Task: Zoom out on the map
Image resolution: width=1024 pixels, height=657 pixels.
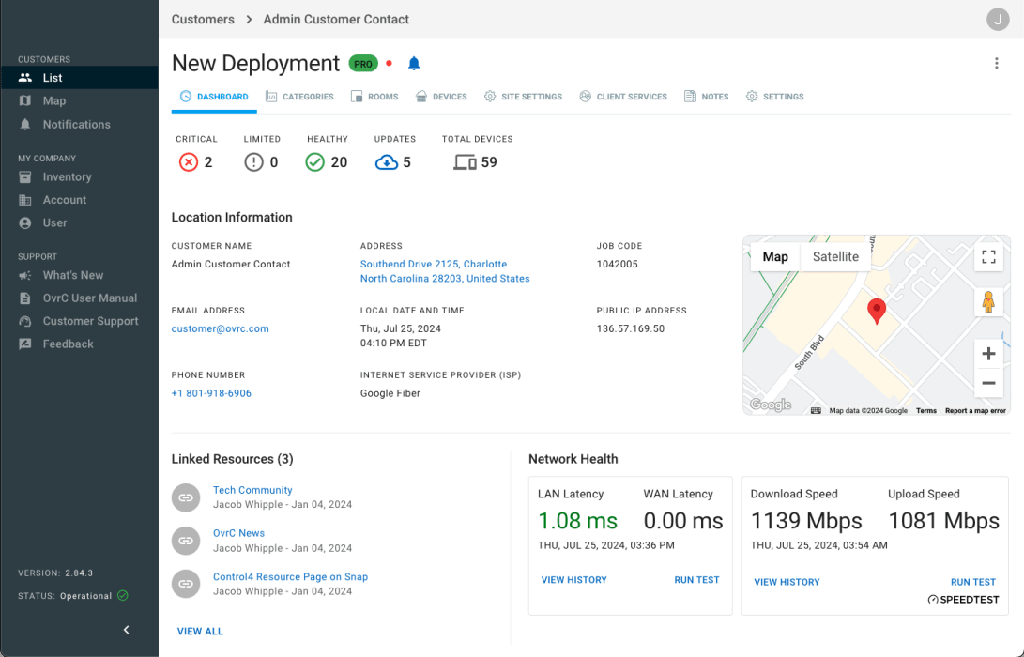Action: 988,383
